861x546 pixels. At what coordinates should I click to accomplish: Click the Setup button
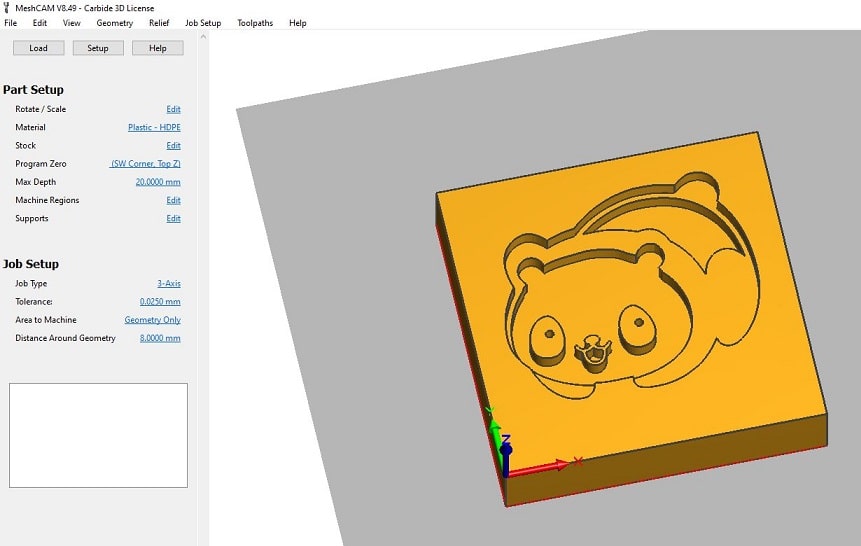pyautogui.click(x=98, y=48)
